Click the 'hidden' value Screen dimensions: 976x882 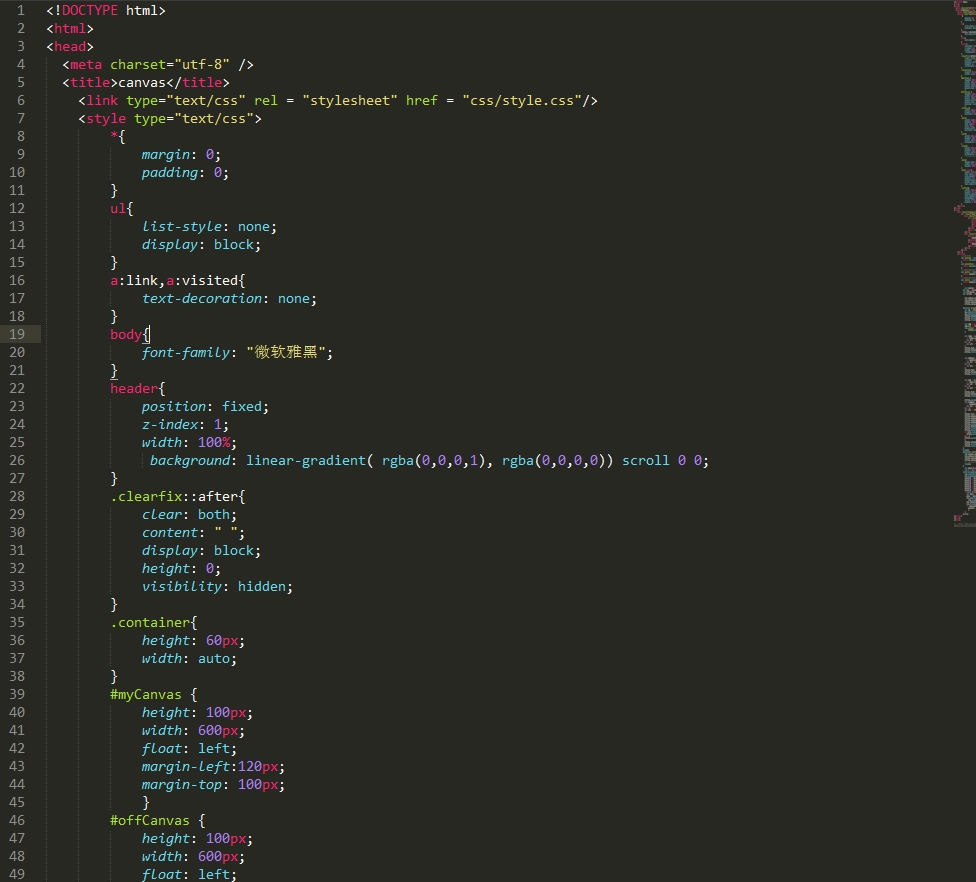click(261, 587)
